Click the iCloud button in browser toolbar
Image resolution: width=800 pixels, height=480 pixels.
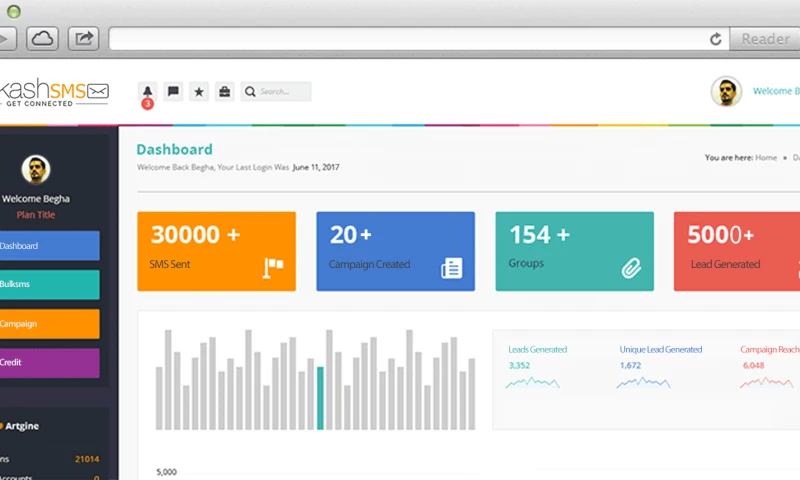pyautogui.click(x=42, y=39)
